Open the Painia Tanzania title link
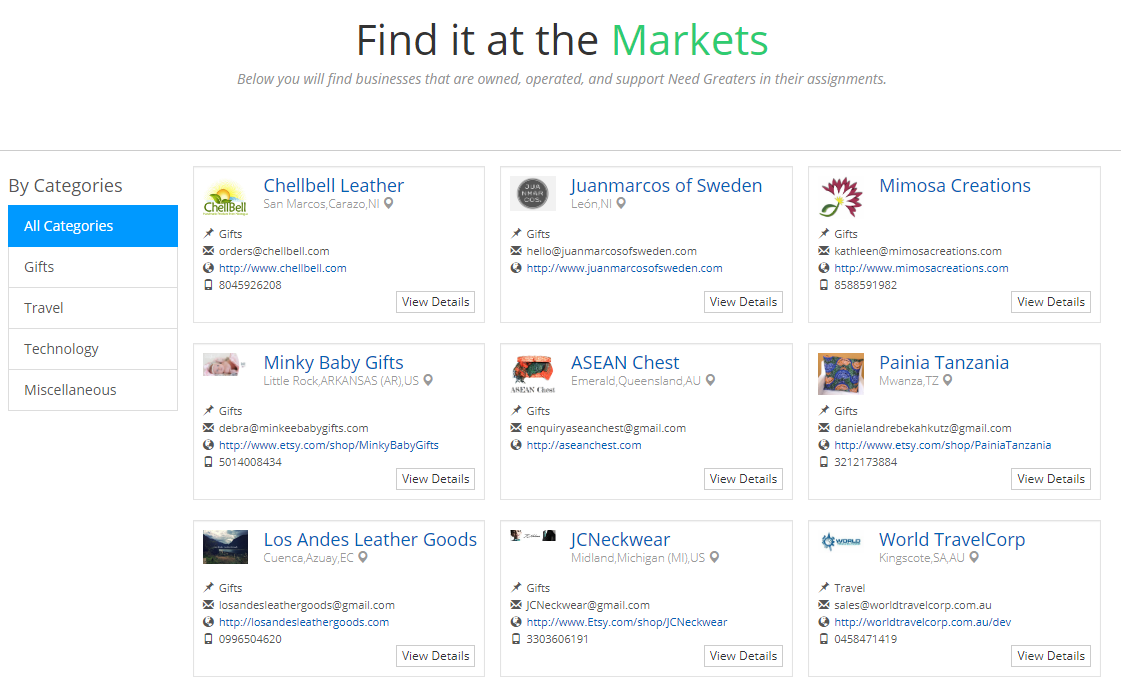Screen dimensions: 1121x695 944,362
